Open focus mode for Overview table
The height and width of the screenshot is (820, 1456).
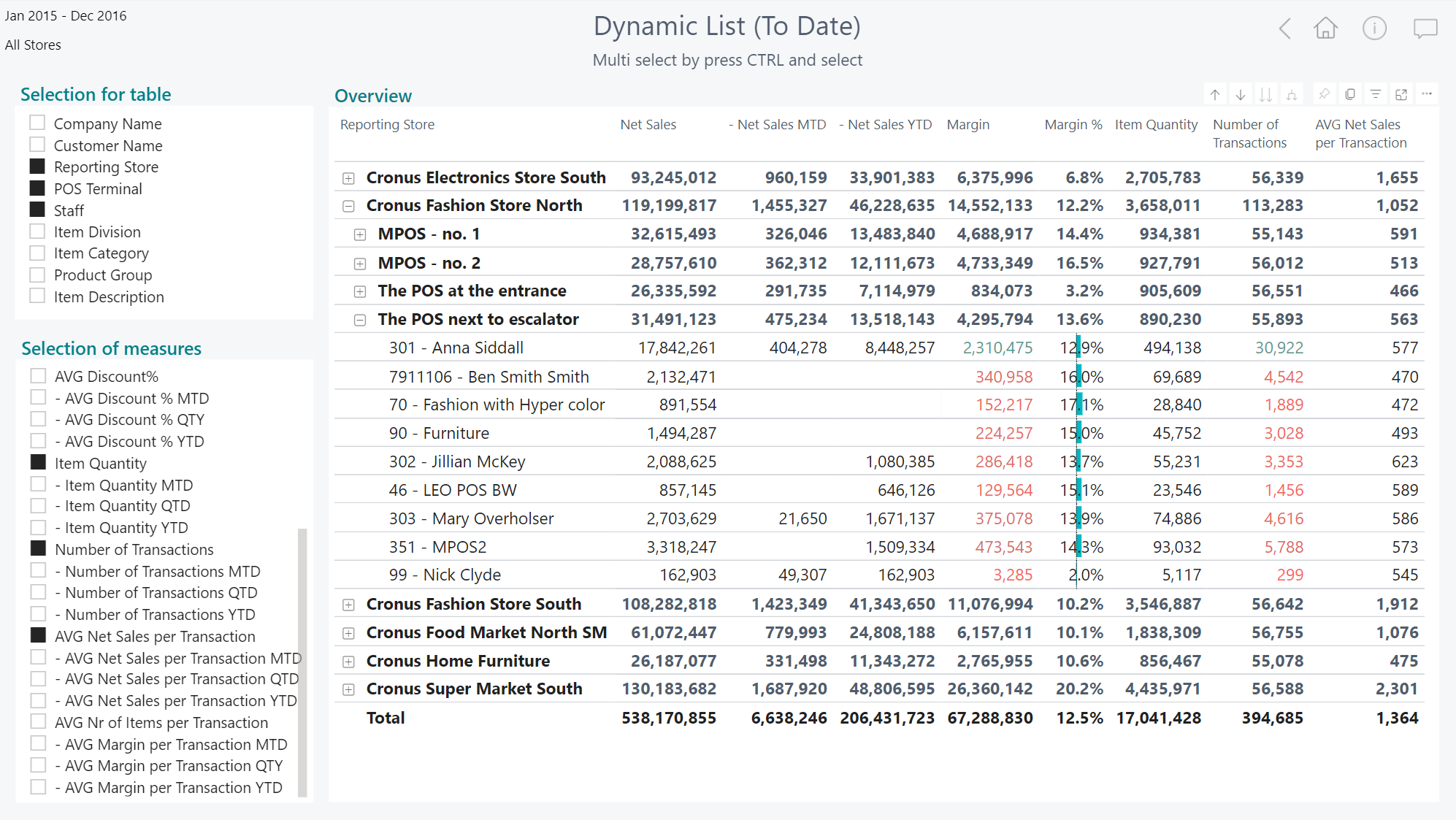coord(1401,94)
